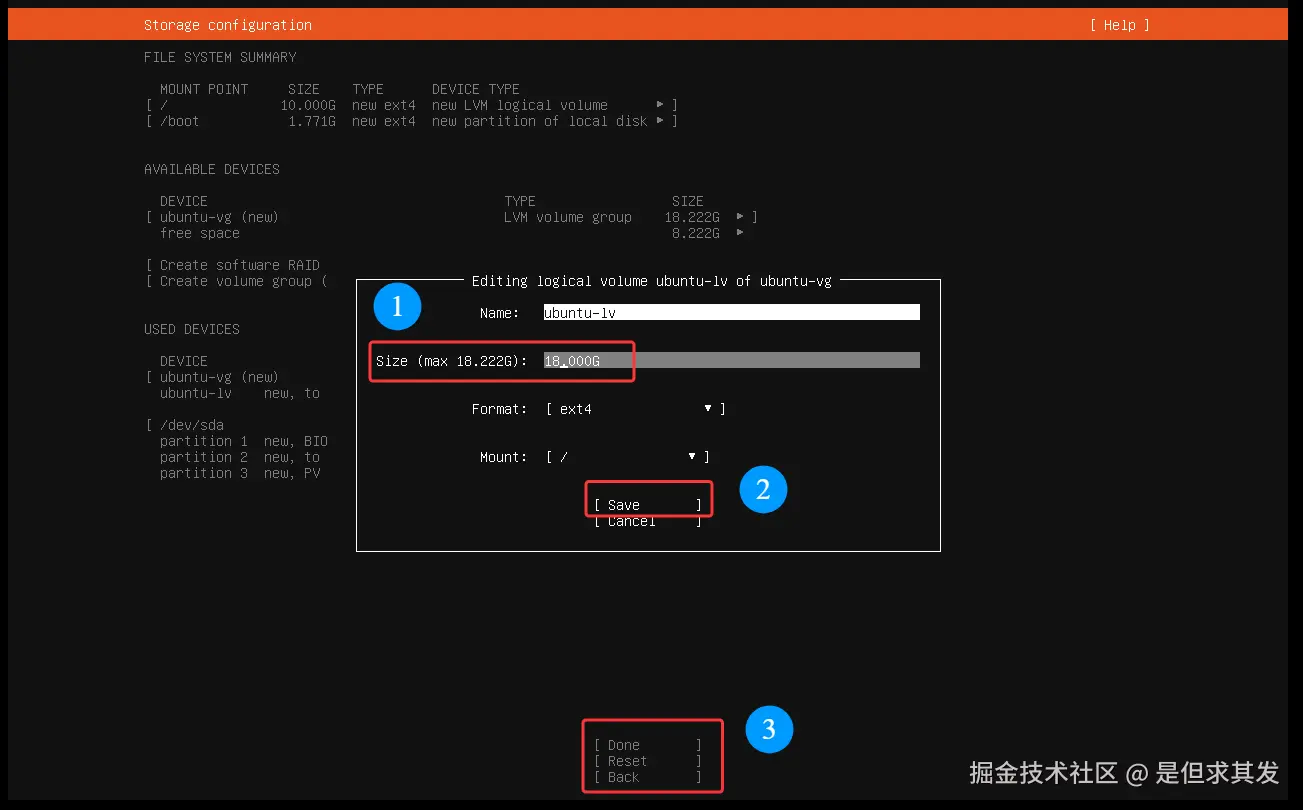
Task: Go Back from storage configuration
Action: coord(651,776)
